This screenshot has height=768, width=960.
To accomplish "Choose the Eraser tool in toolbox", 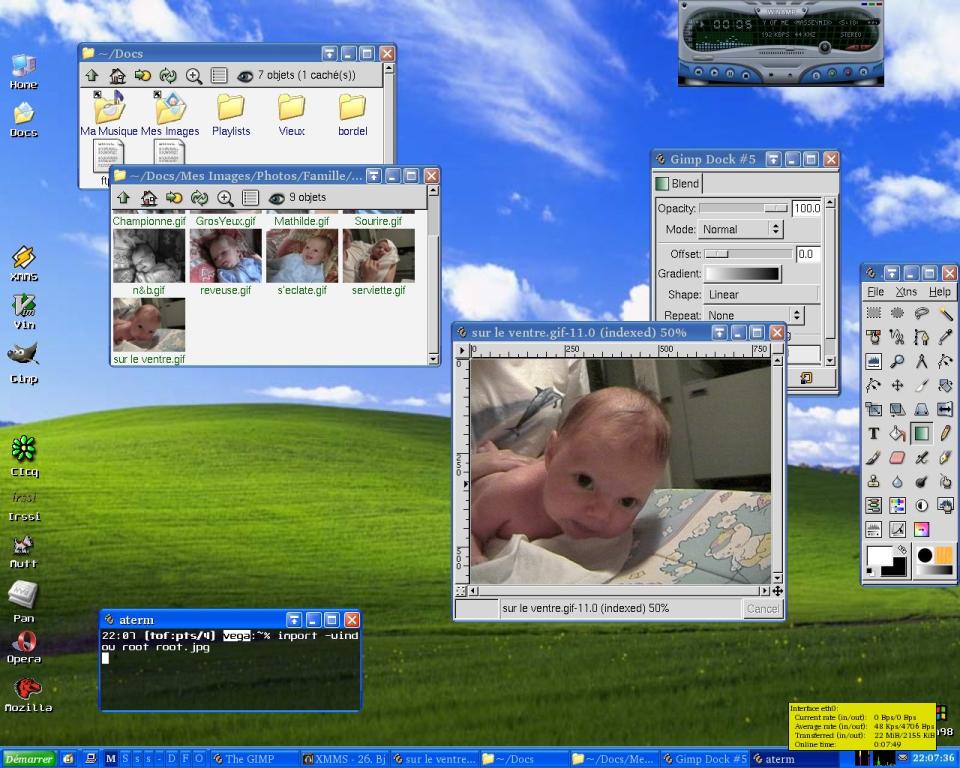I will click(x=897, y=458).
